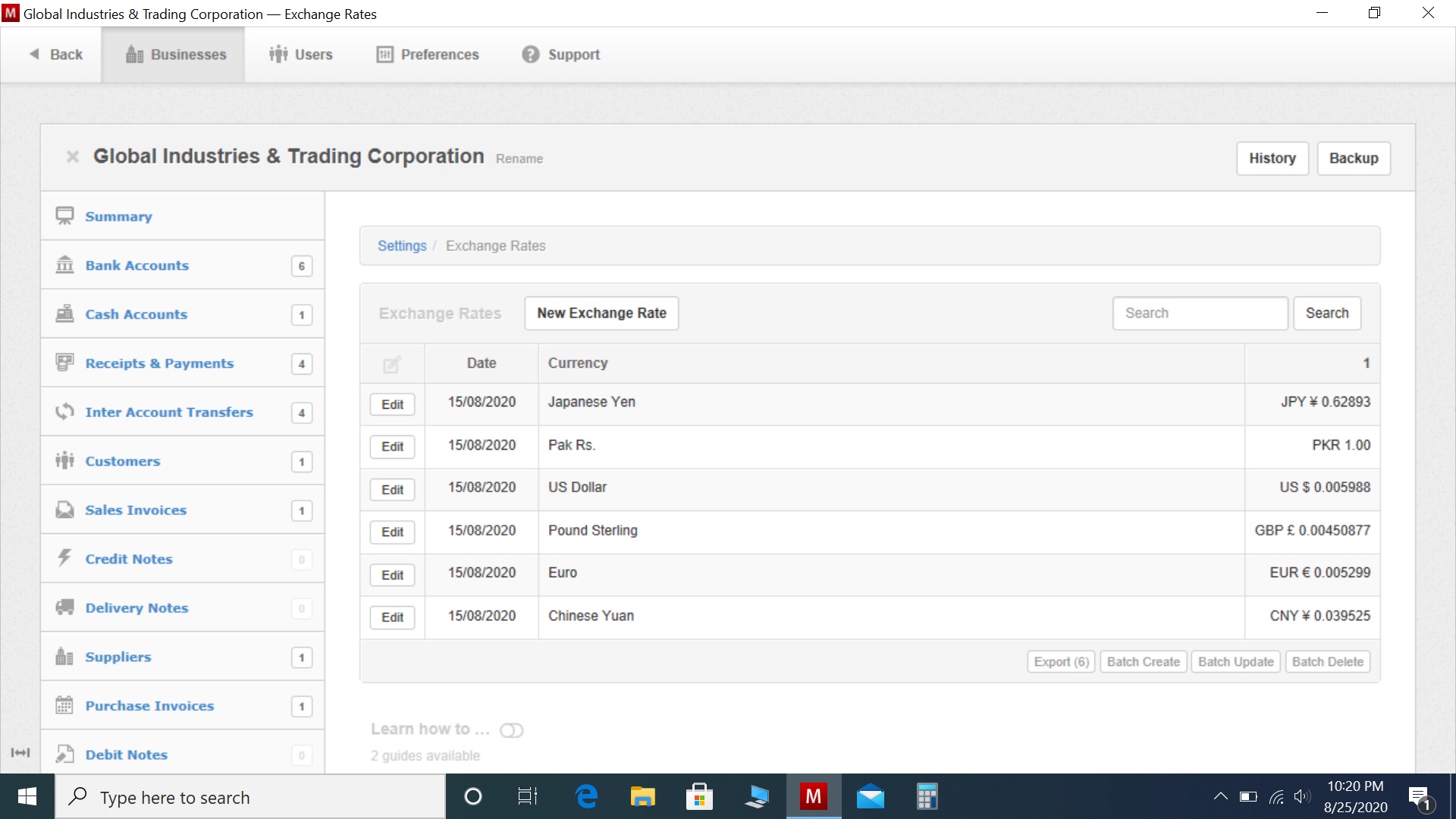This screenshot has height=819, width=1456.
Task: Click Batch Update button
Action: click(x=1235, y=661)
